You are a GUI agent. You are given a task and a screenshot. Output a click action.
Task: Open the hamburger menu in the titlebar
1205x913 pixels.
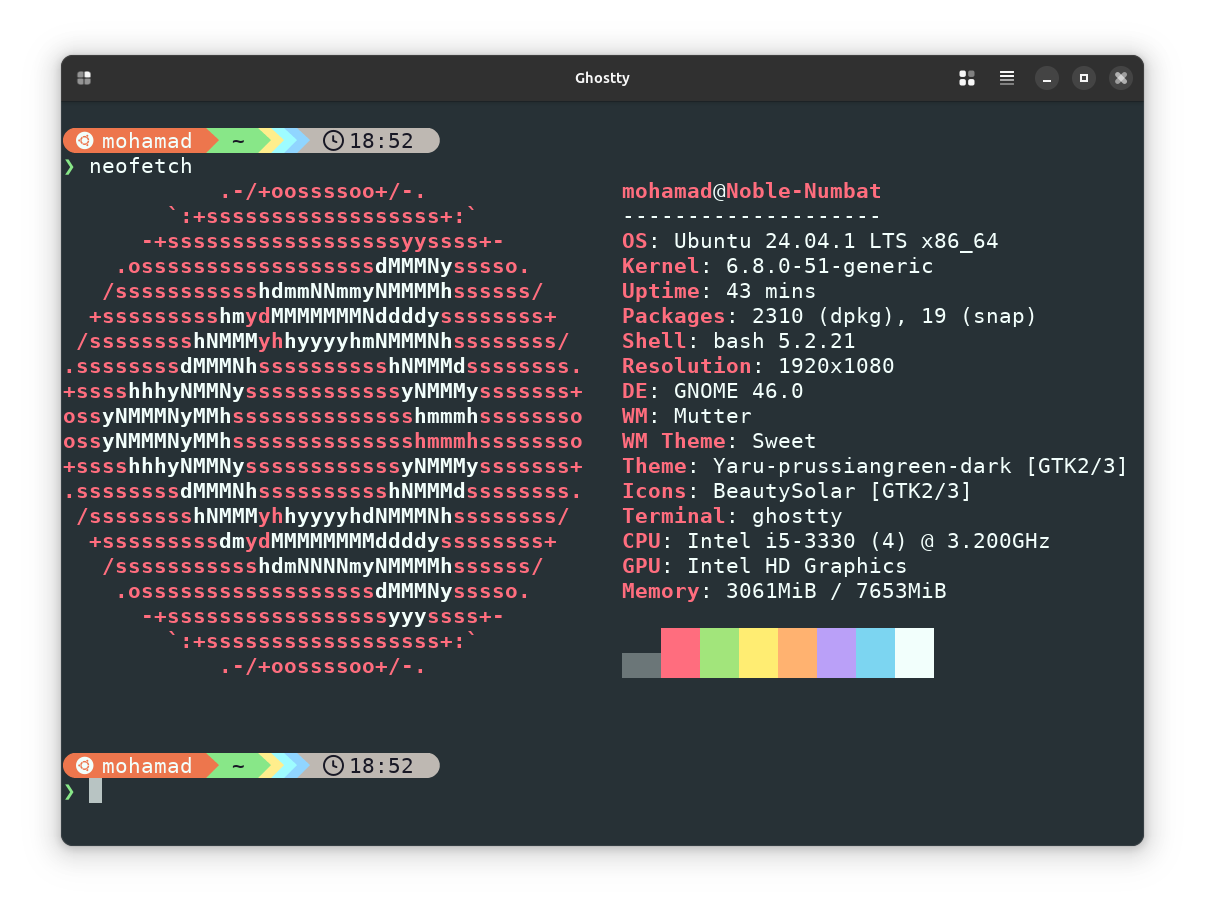(1006, 77)
